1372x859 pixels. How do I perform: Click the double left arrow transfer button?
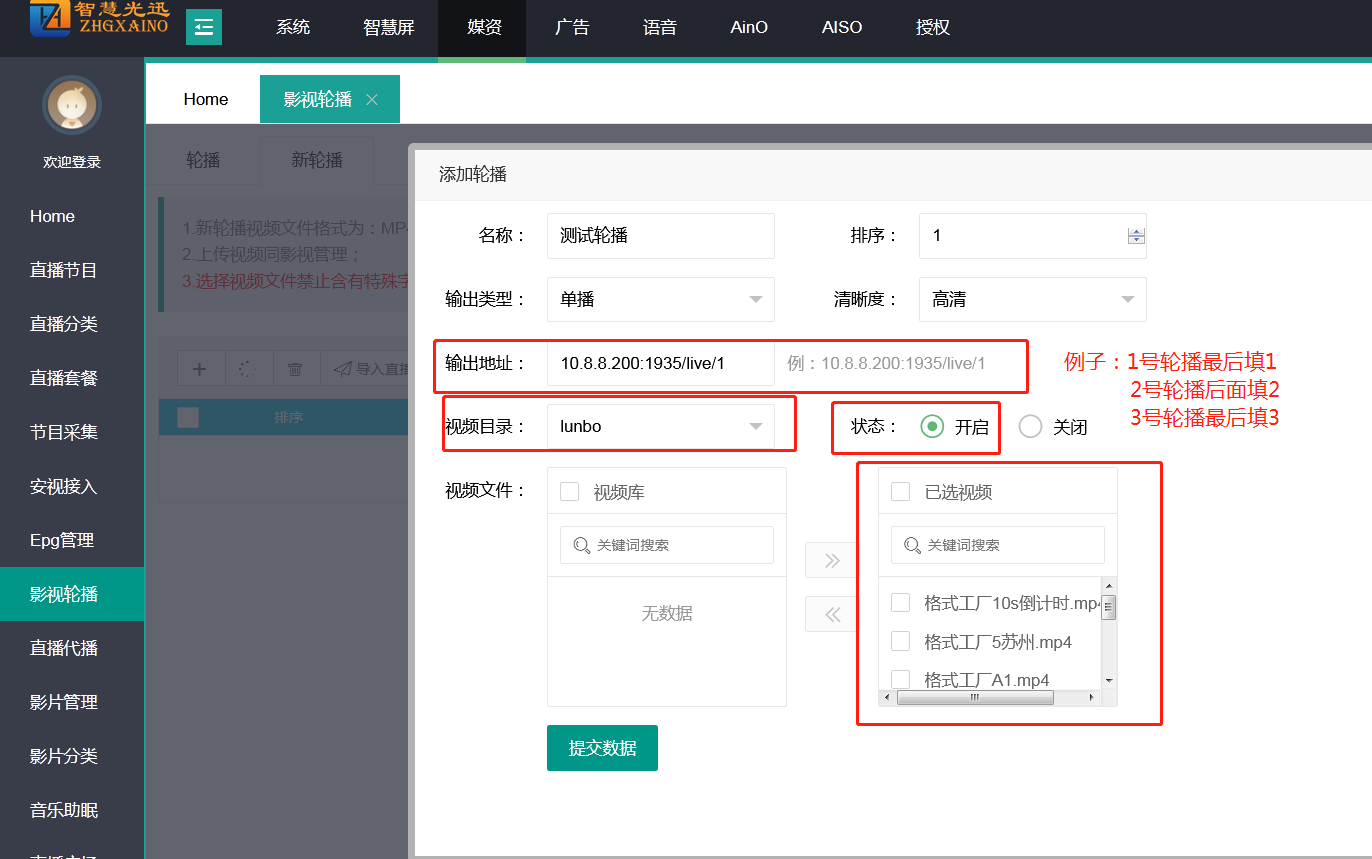(x=831, y=615)
